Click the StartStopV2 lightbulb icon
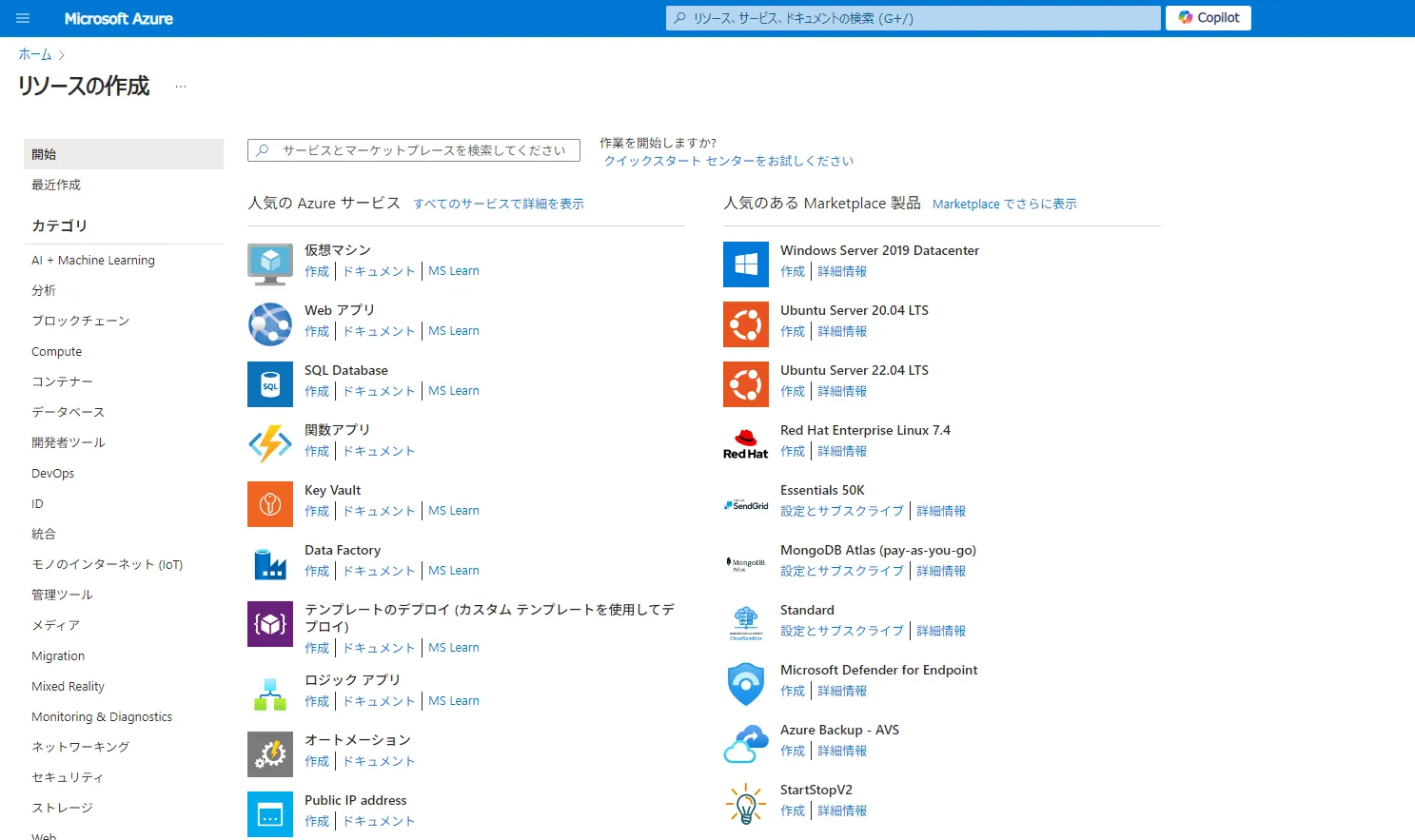Image resolution: width=1415 pixels, height=840 pixels. pos(746,804)
